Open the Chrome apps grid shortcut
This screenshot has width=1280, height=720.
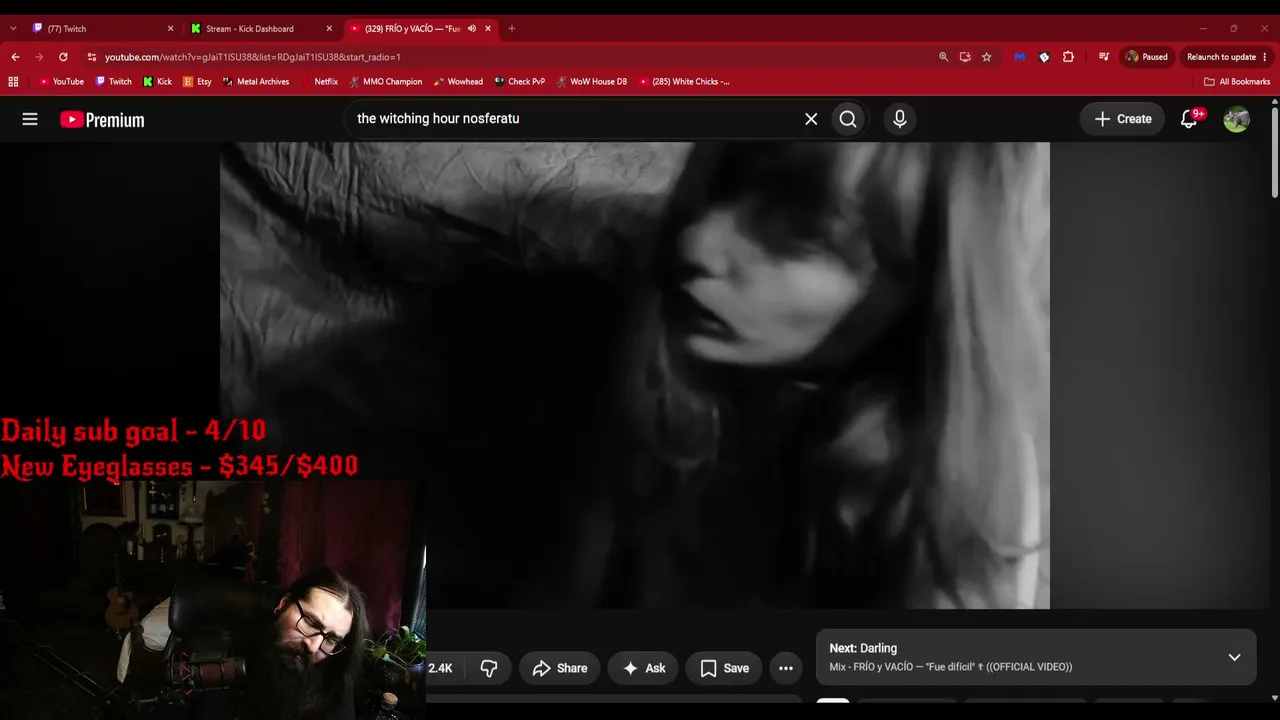[x=14, y=82]
